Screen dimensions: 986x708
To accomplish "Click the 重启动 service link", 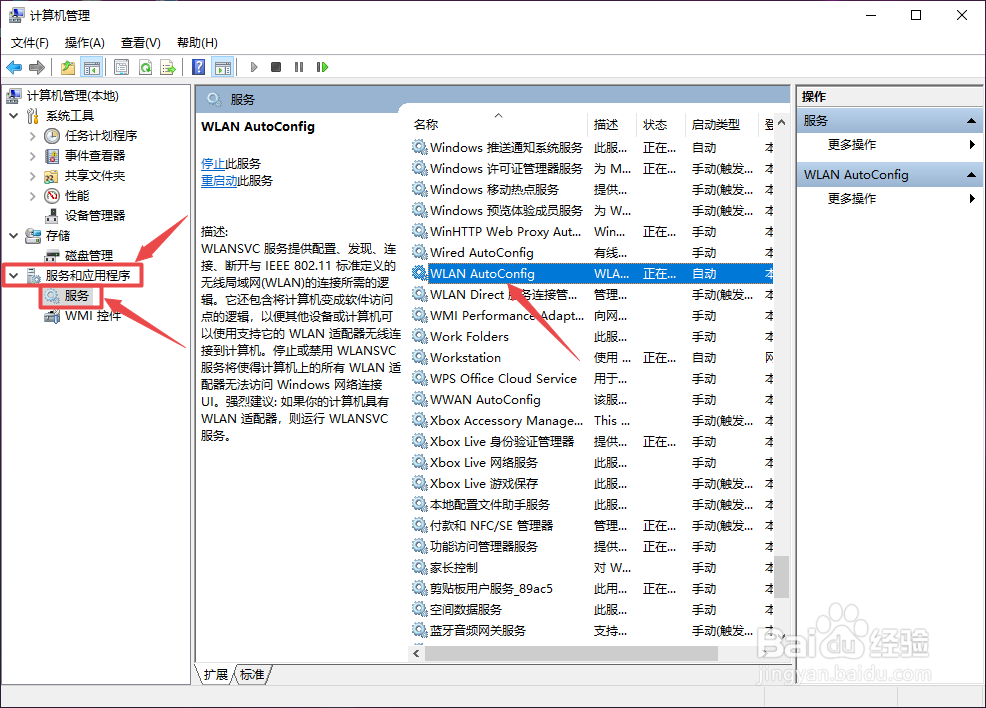I will pos(219,181).
